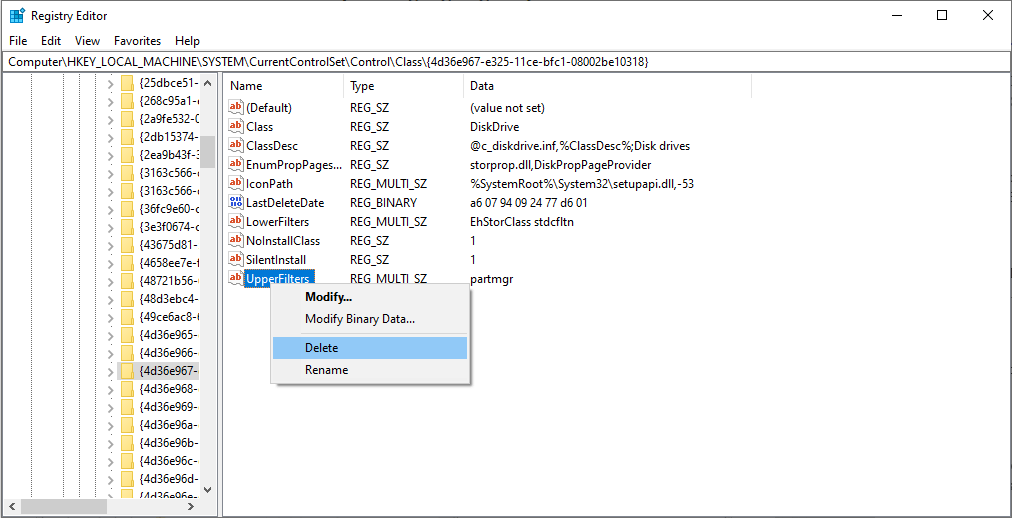The height and width of the screenshot is (518, 1012).
Task: Click the IconPath value icon
Action: click(x=236, y=184)
